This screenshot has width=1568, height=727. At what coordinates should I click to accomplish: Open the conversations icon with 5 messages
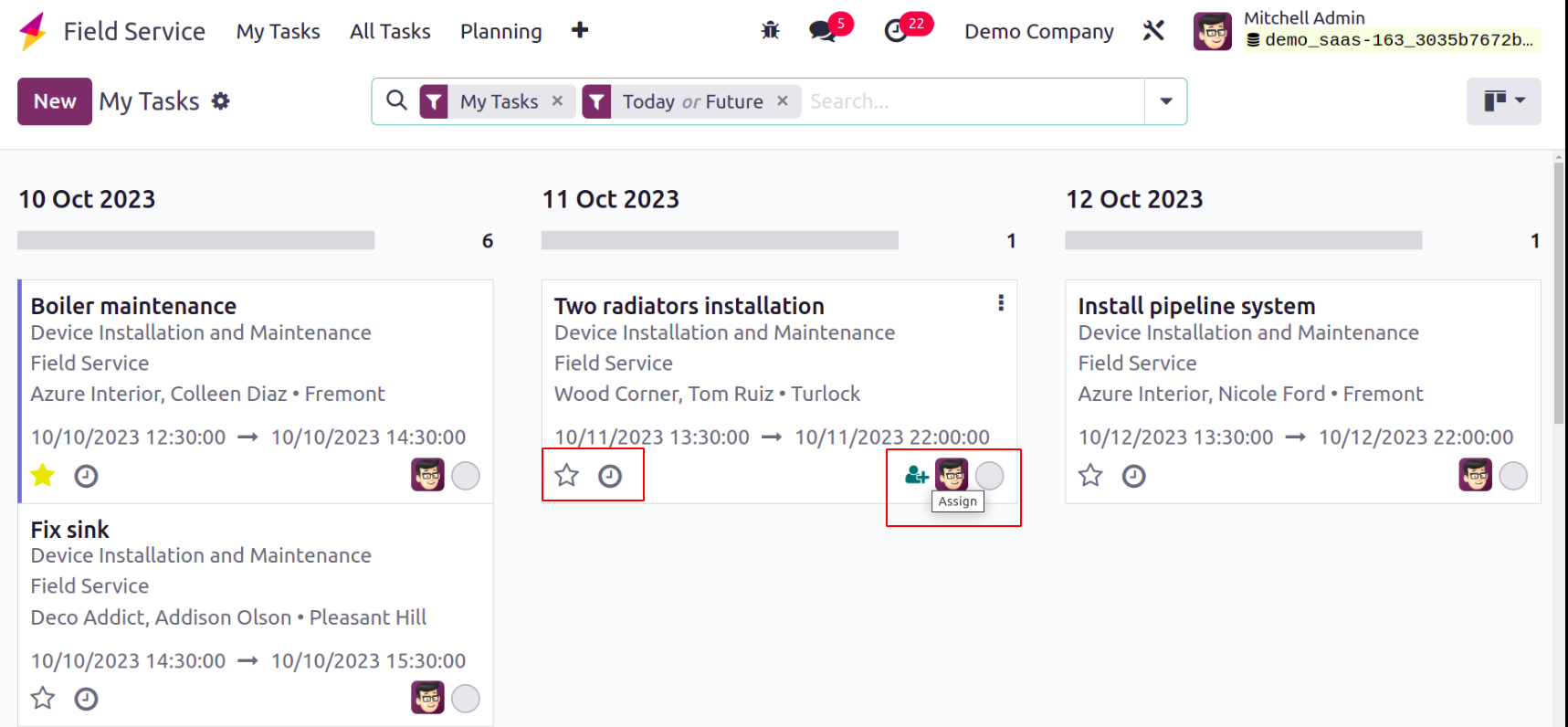point(822,31)
